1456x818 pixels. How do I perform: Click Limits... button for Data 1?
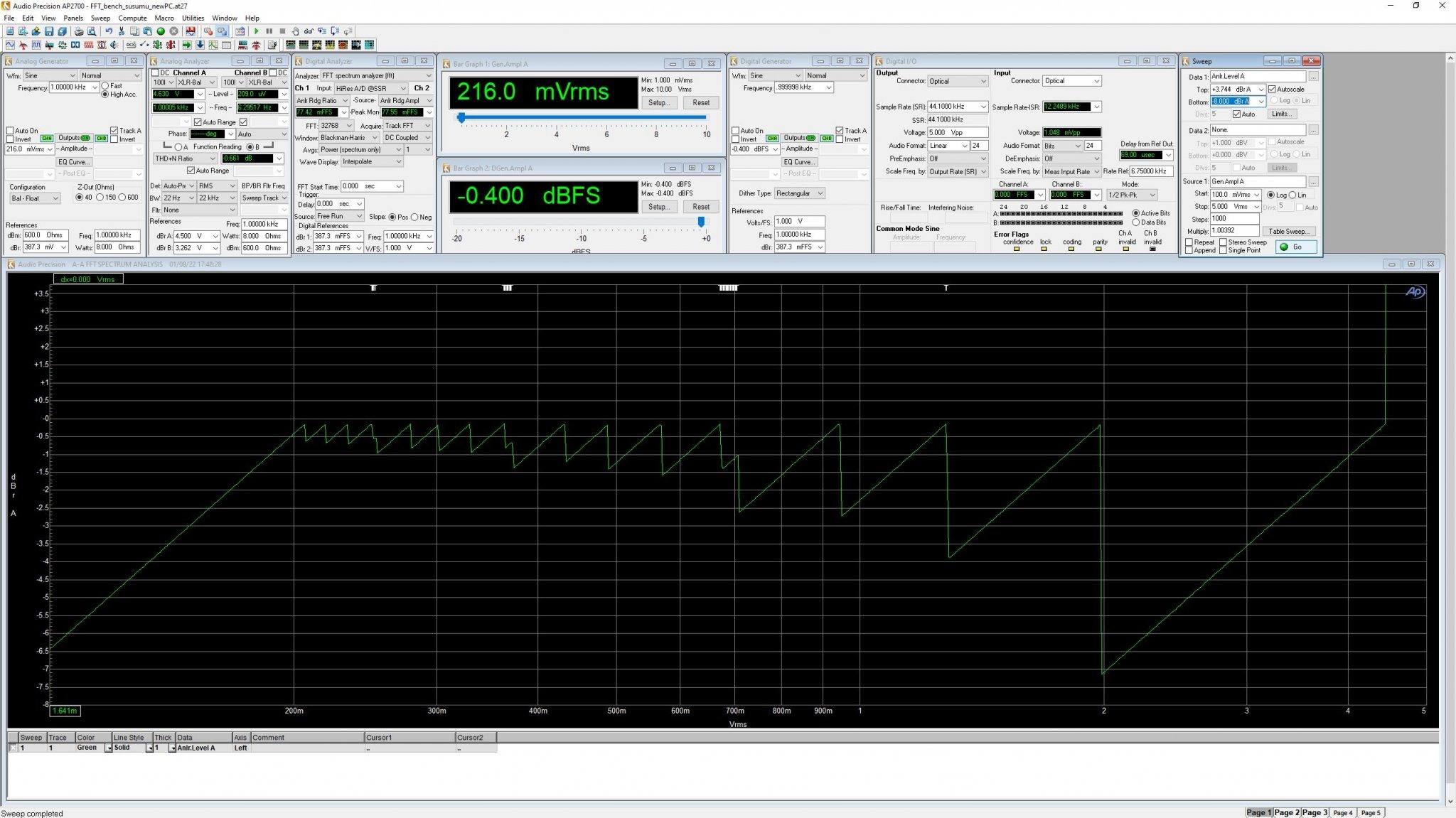pos(1282,114)
